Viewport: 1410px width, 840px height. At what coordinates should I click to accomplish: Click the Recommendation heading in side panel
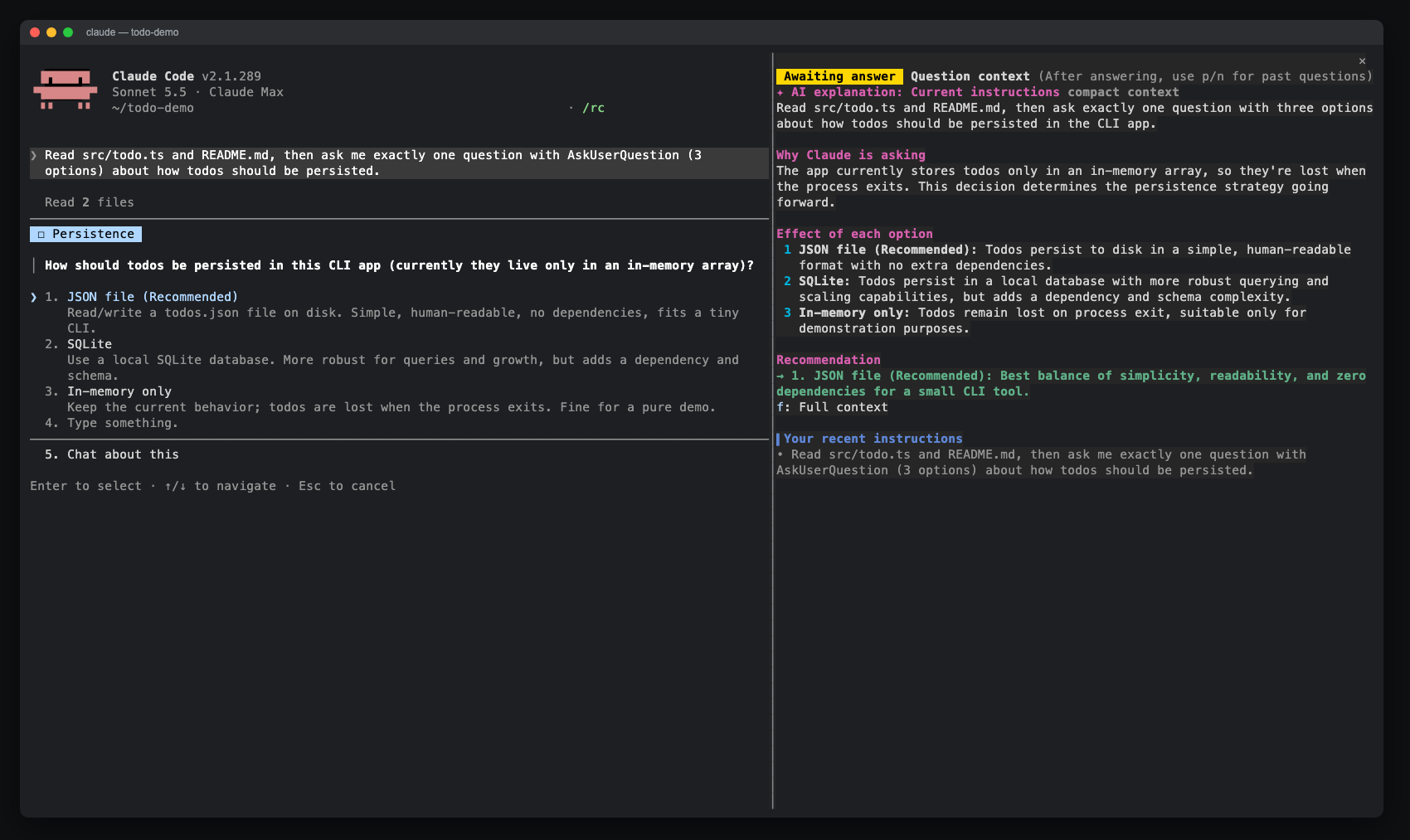(829, 360)
